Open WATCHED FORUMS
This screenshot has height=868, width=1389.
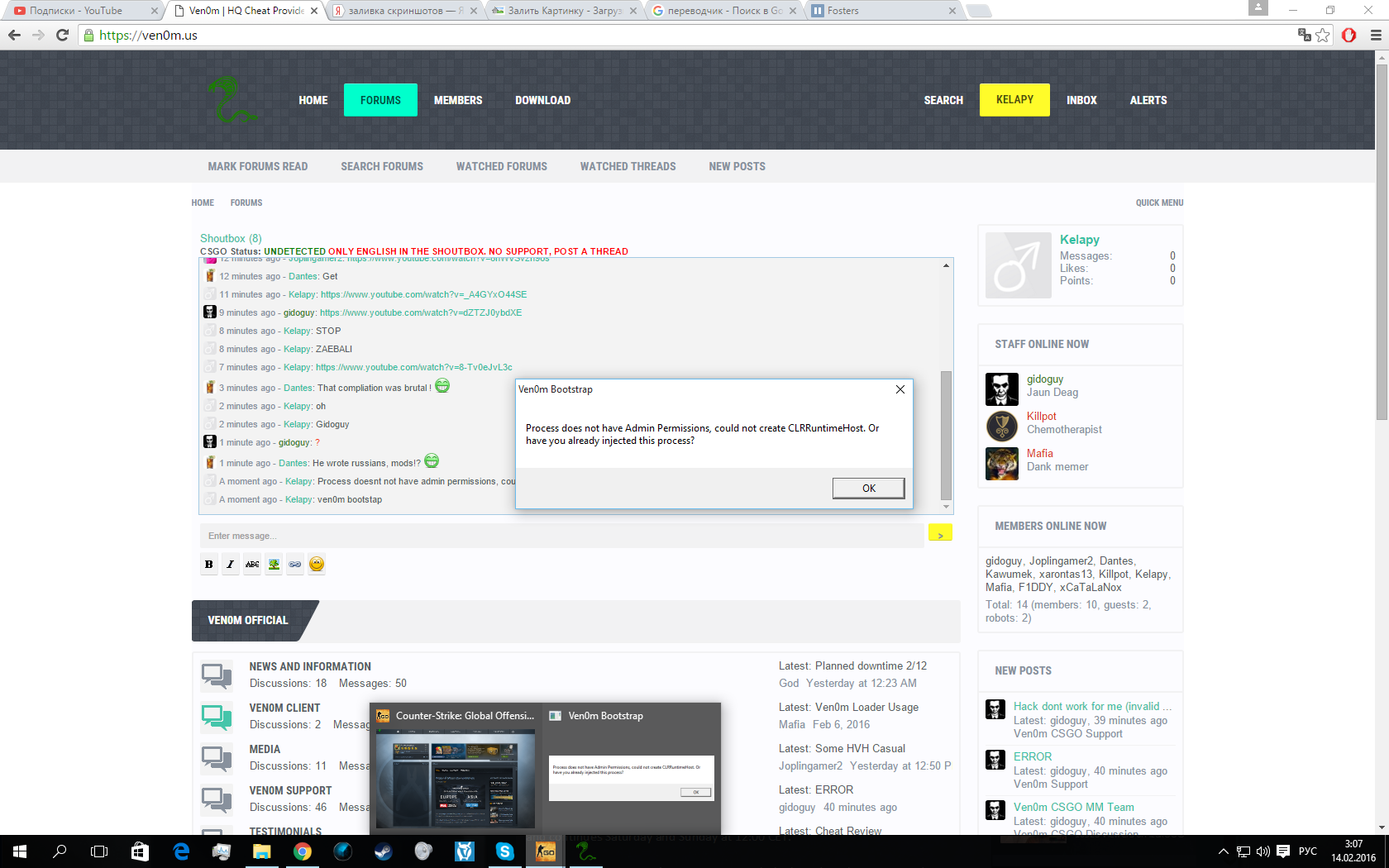pos(502,166)
